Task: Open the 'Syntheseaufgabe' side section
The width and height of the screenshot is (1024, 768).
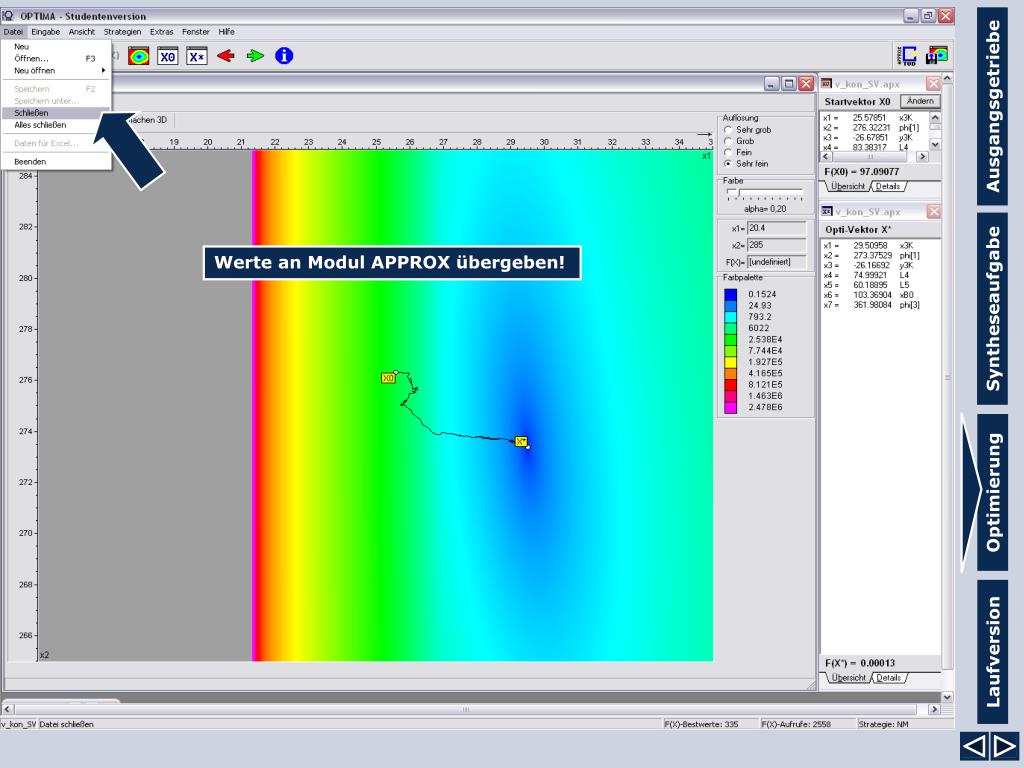Action: pos(993,309)
